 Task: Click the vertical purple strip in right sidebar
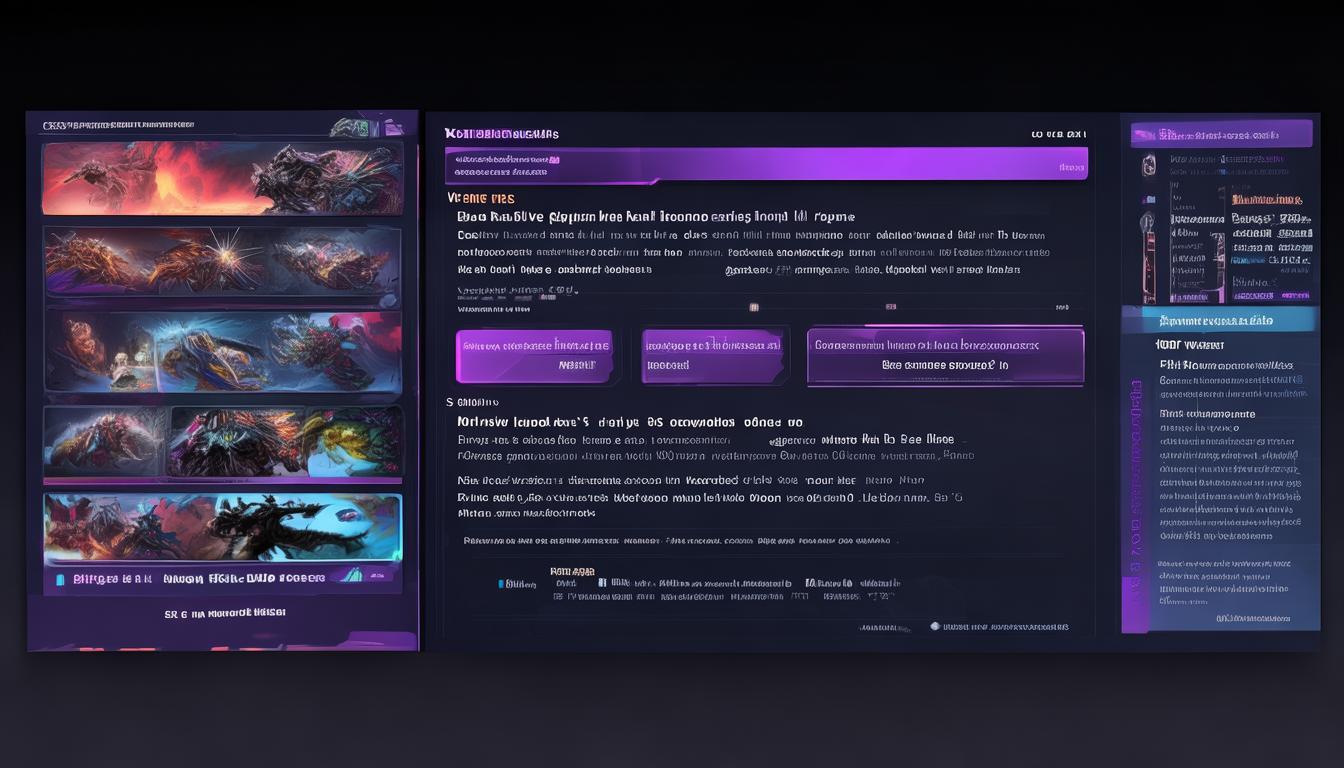point(1135,504)
